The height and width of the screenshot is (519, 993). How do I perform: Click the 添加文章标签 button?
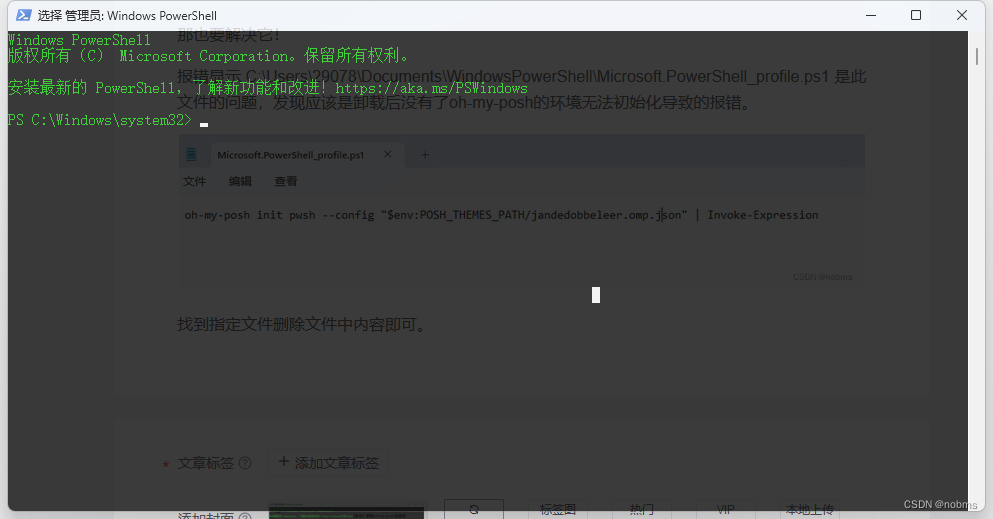pos(328,463)
